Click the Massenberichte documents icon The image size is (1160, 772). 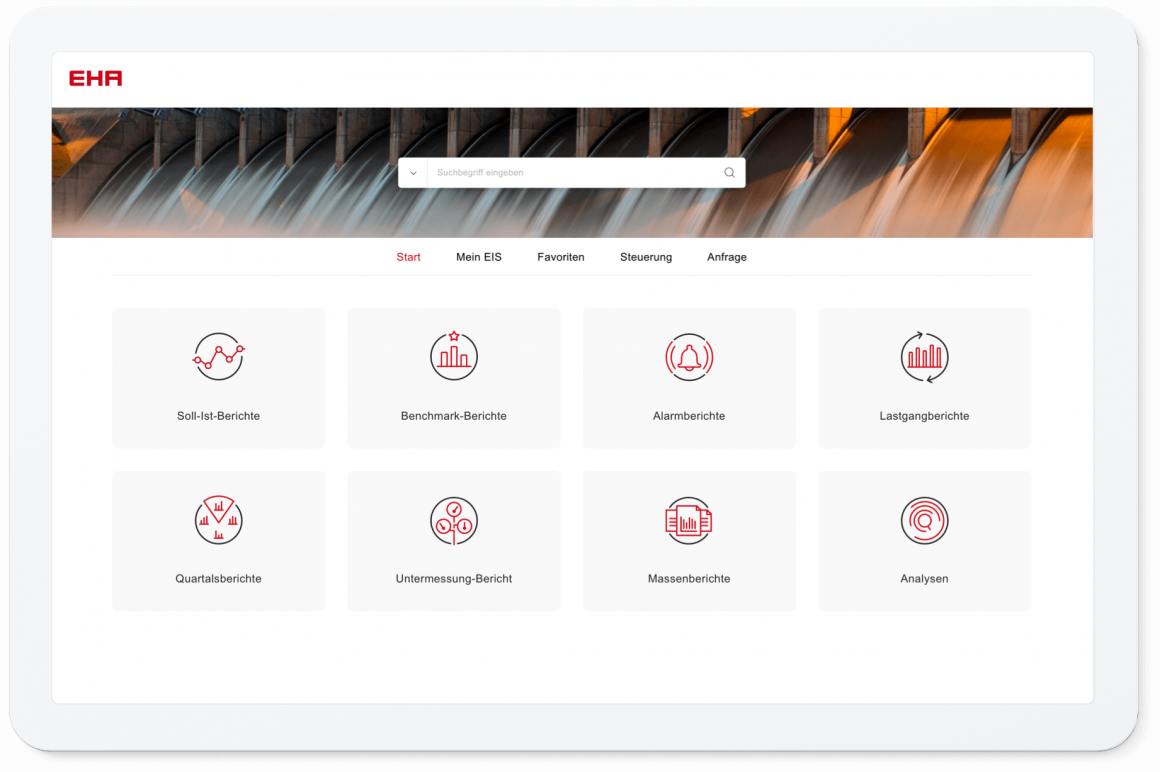tap(689, 520)
